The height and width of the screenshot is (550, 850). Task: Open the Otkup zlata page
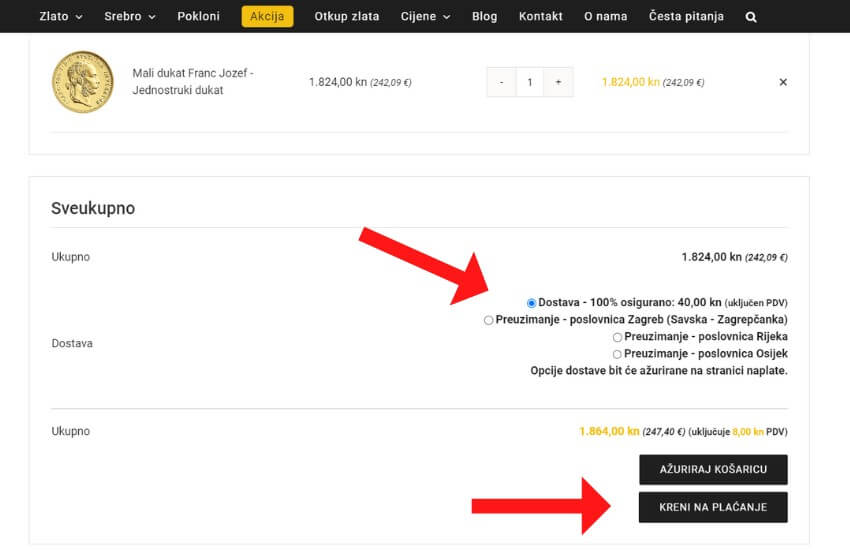(x=346, y=17)
